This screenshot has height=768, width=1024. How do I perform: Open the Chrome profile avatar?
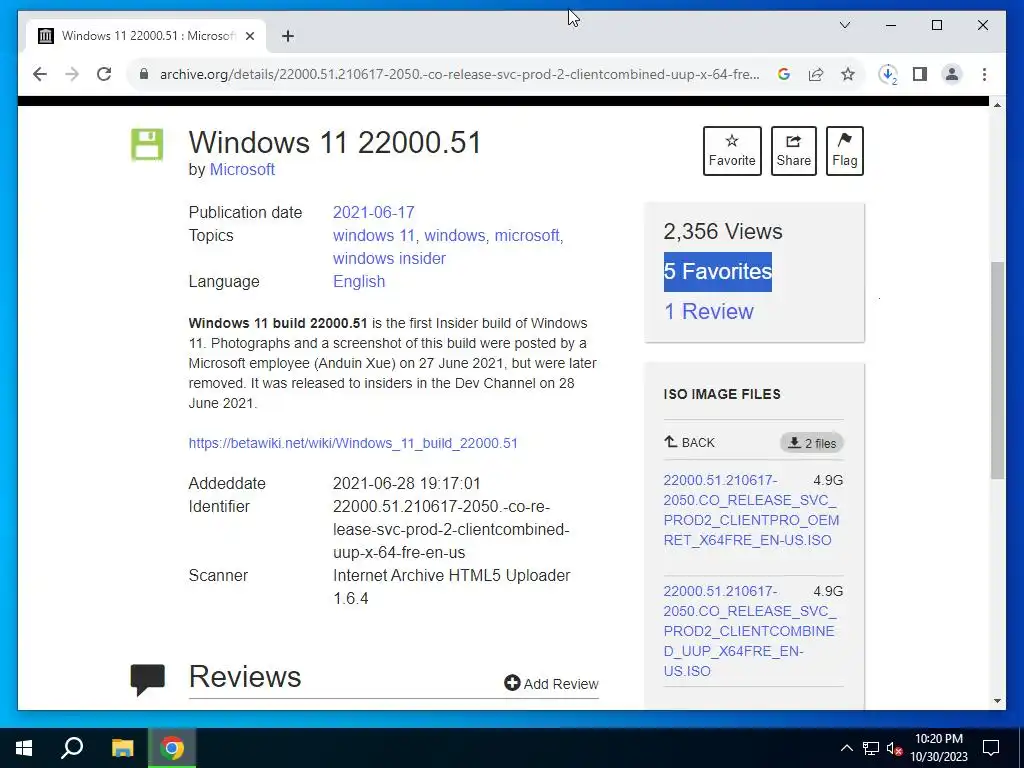[952, 74]
